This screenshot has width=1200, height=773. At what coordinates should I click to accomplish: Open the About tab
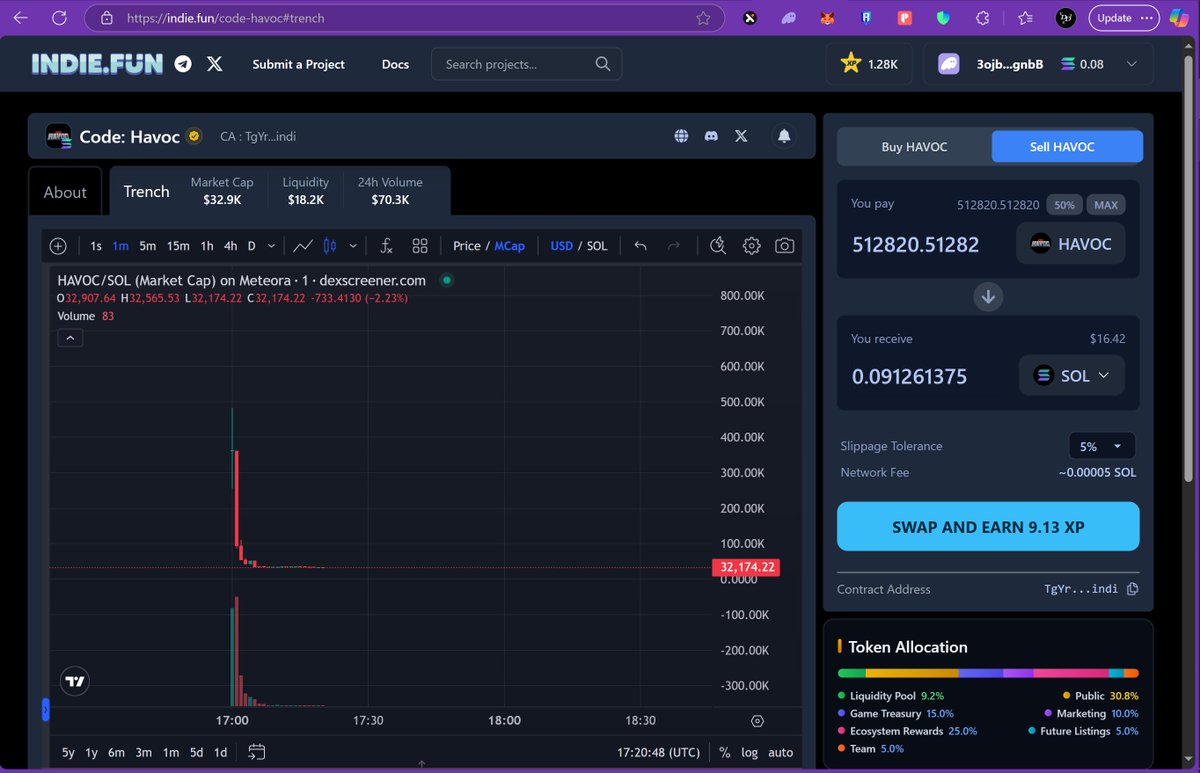pyautogui.click(x=65, y=192)
